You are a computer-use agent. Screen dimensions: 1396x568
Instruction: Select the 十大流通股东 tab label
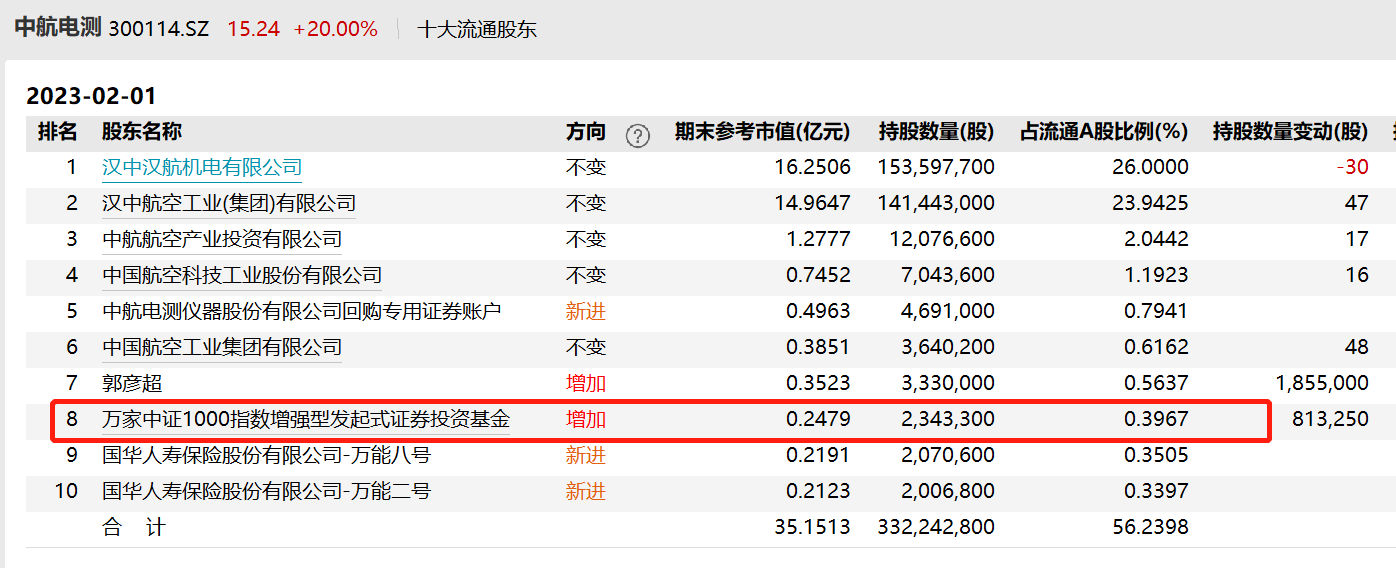[477, 29]
